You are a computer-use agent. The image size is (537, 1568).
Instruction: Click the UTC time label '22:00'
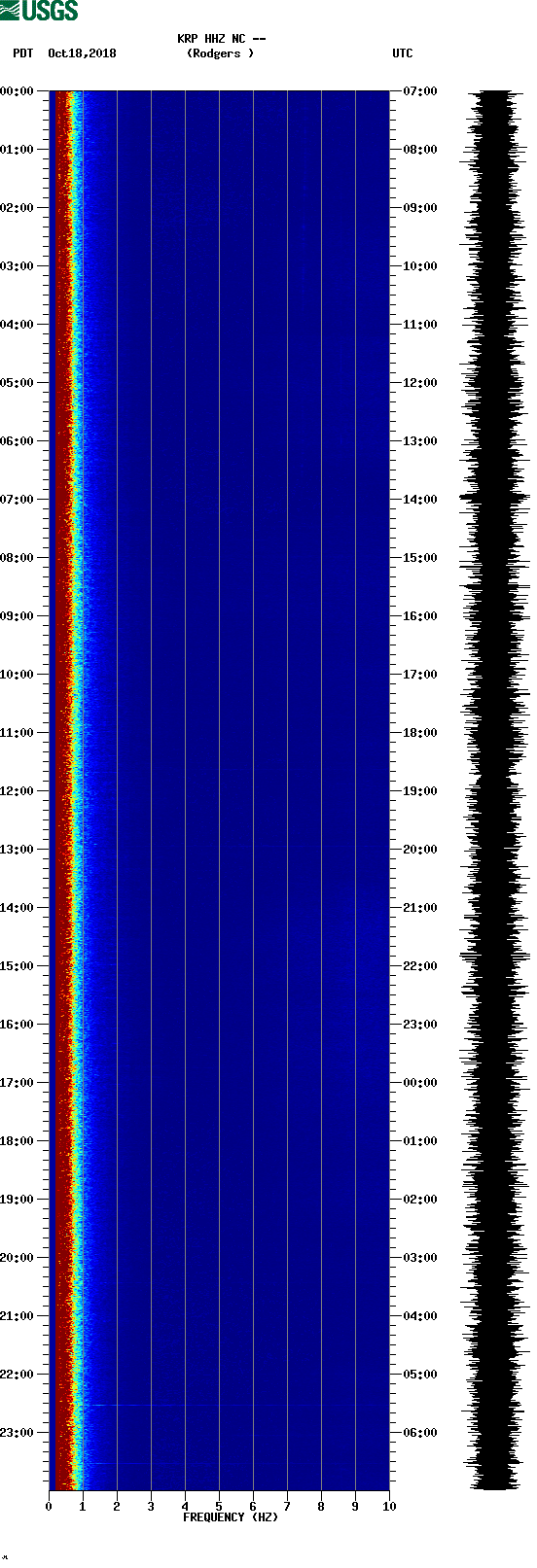pos(420,966)
